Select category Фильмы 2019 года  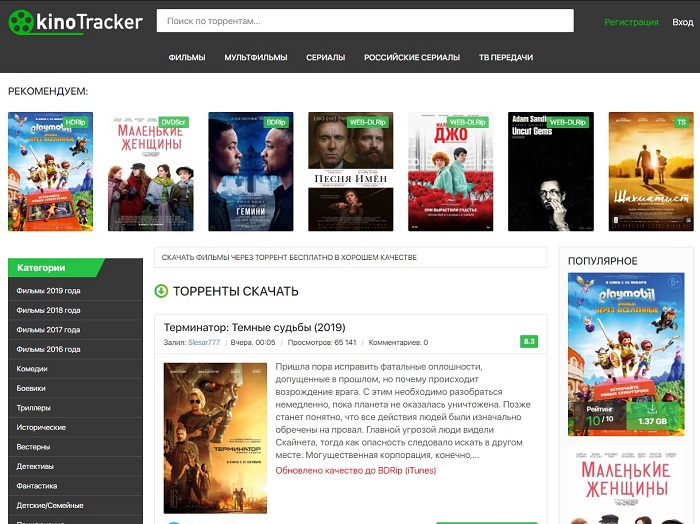click(x=75, y=291)
